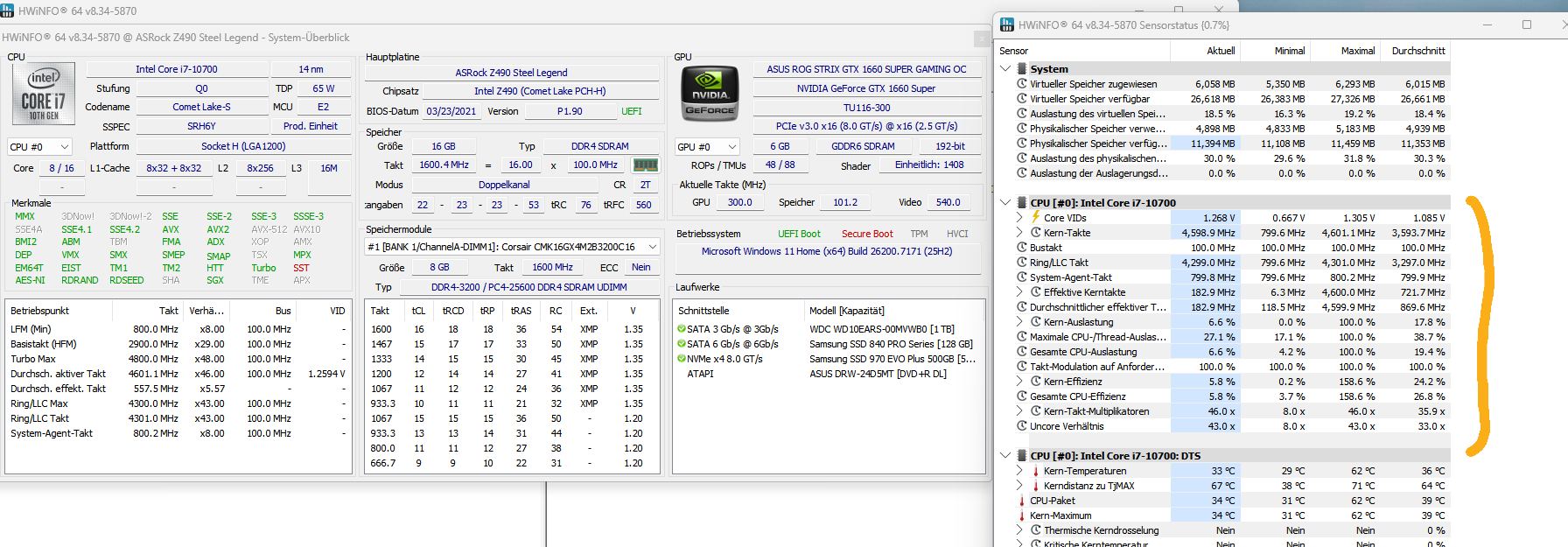
Task: Select the WDC WD10EARS-00MVWB0 drive entry
Action: [827, 329]
